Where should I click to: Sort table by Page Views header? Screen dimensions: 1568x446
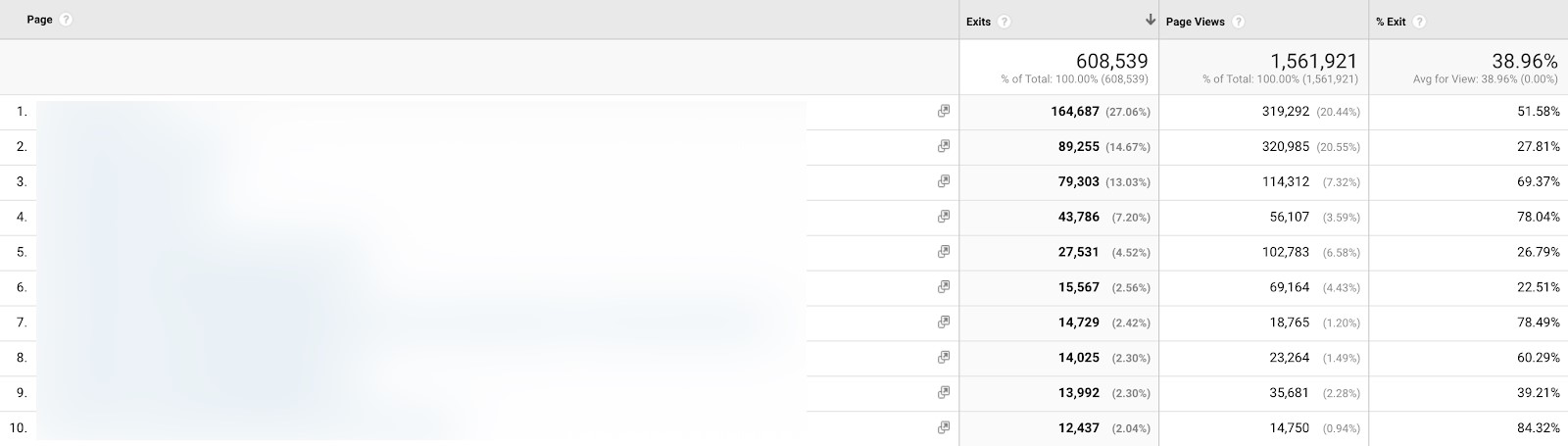1195,22
